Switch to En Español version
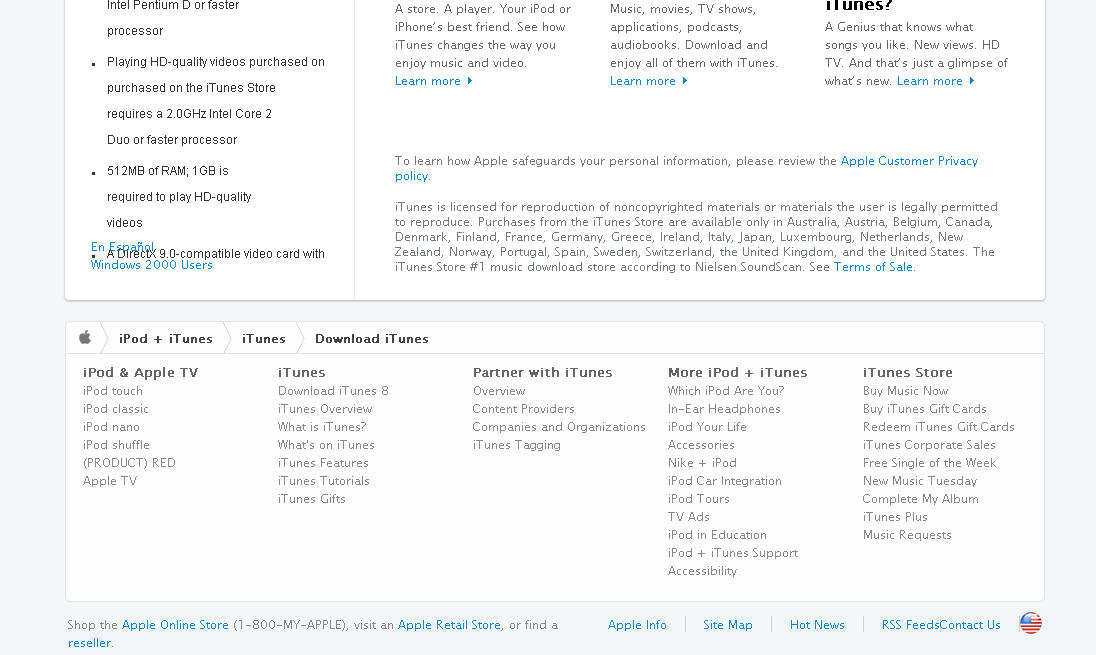The height and width of the screenshot is (655, 1096). (122, 247)
